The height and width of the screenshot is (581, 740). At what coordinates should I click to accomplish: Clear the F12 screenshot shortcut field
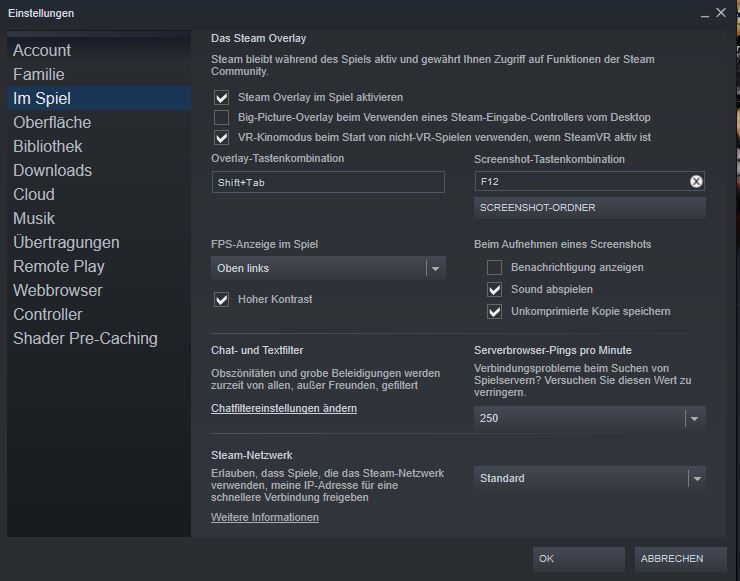pyautogui.click(x=696, y=181)
